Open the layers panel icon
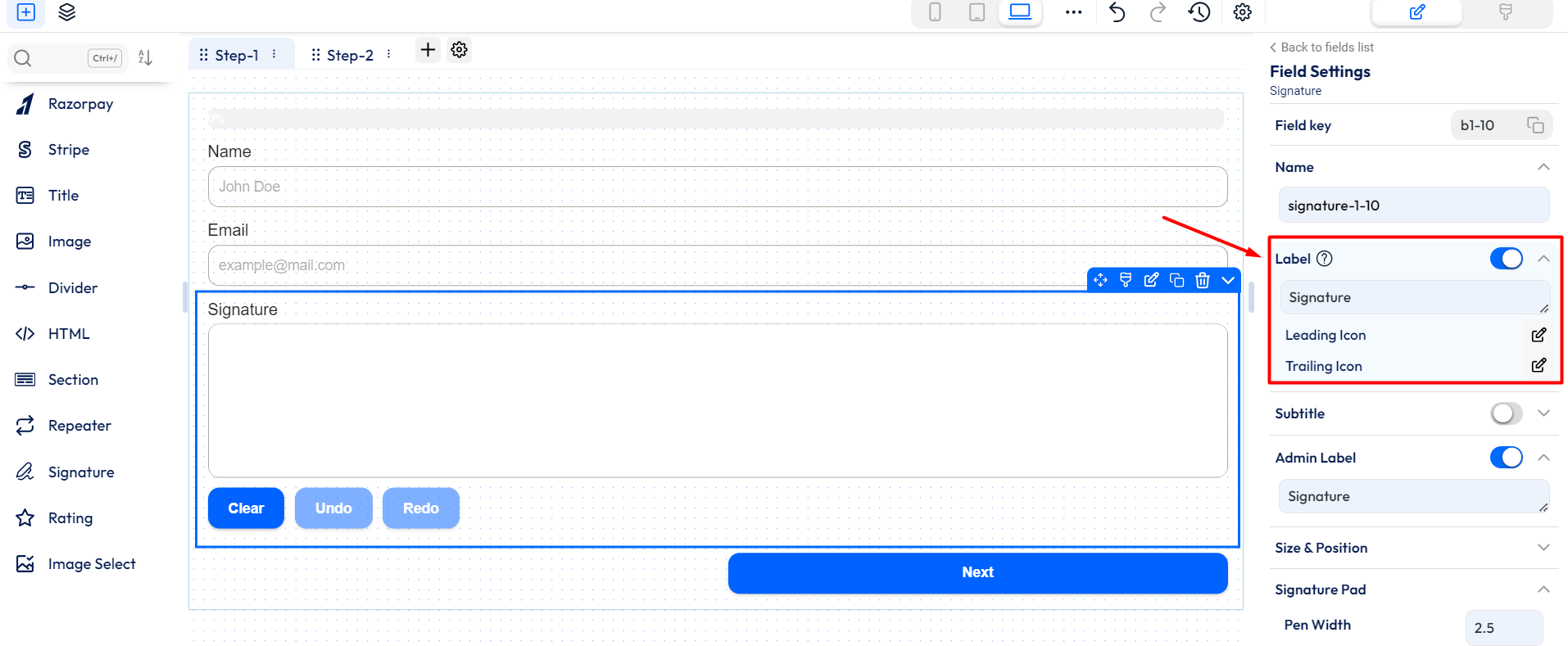The height and width of the screenshot is (646, 1568). (x=67, y=12)
